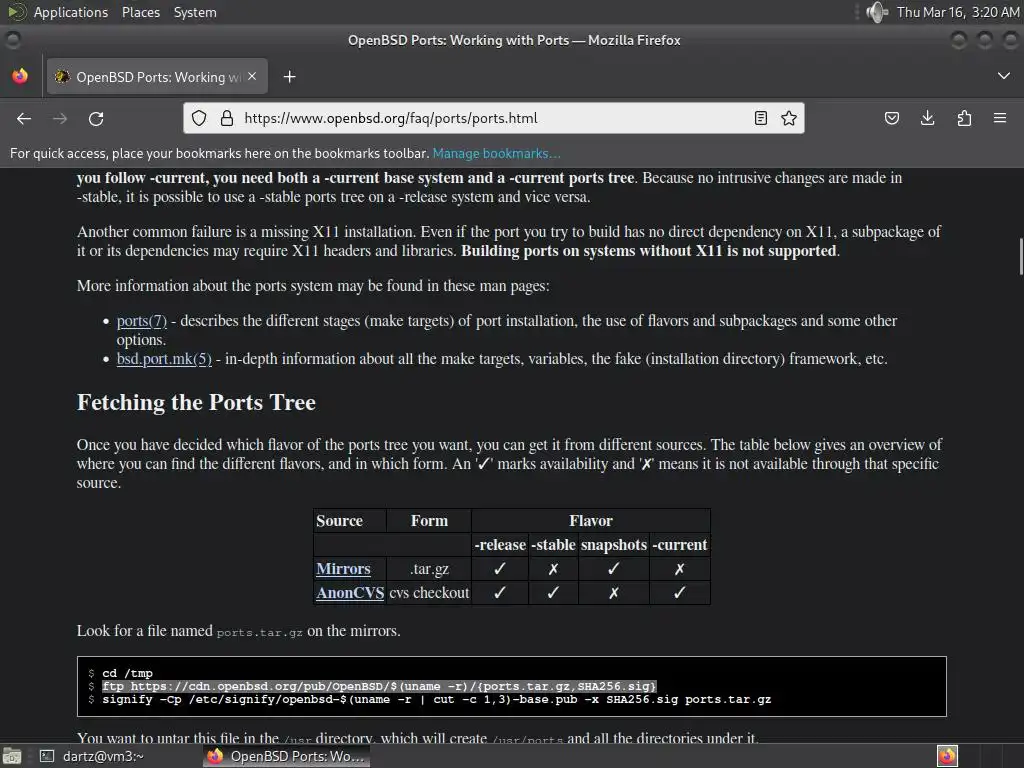Toggle reader view icon

761,118
